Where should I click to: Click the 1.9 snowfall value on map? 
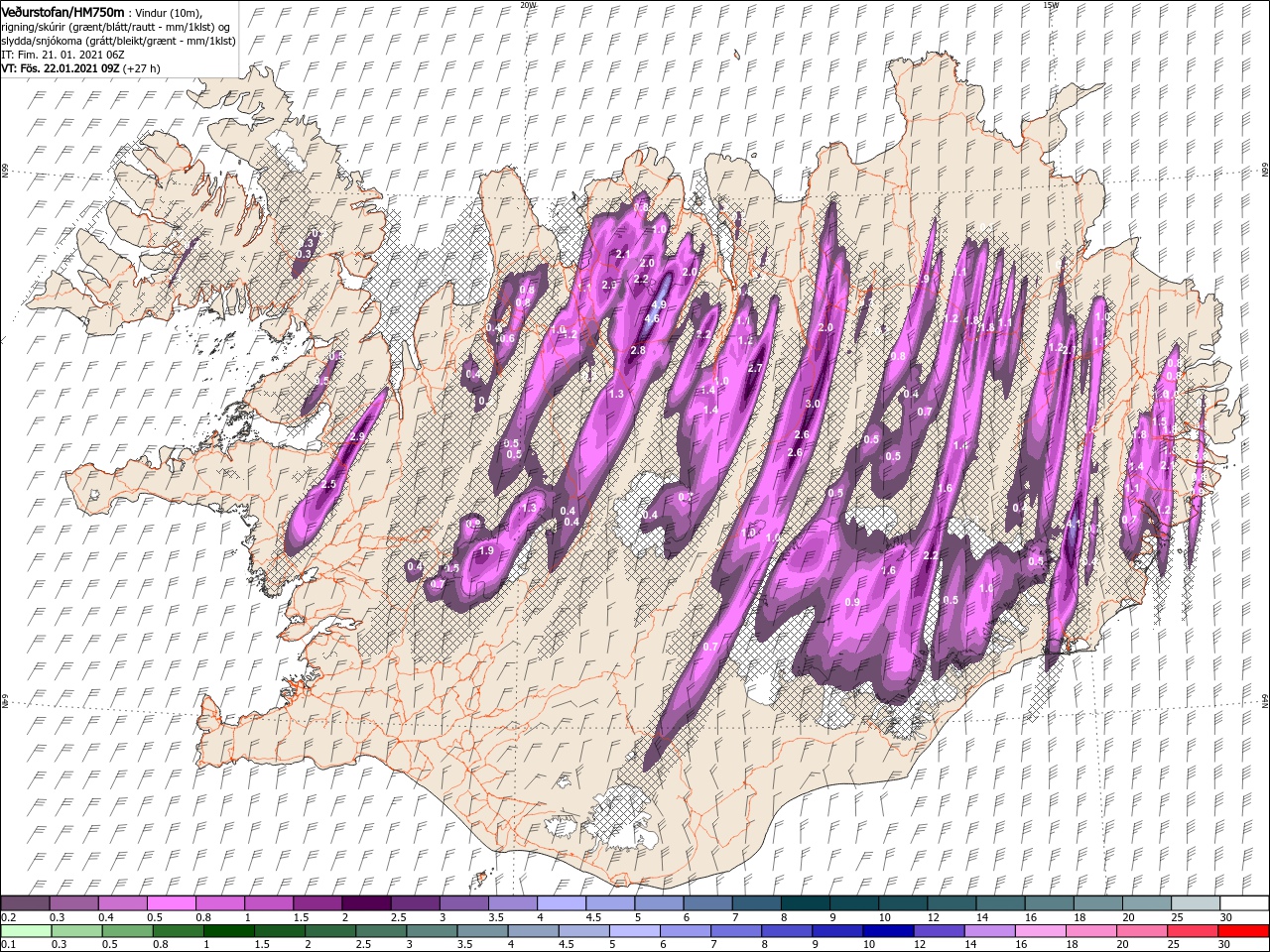[486, 550]
